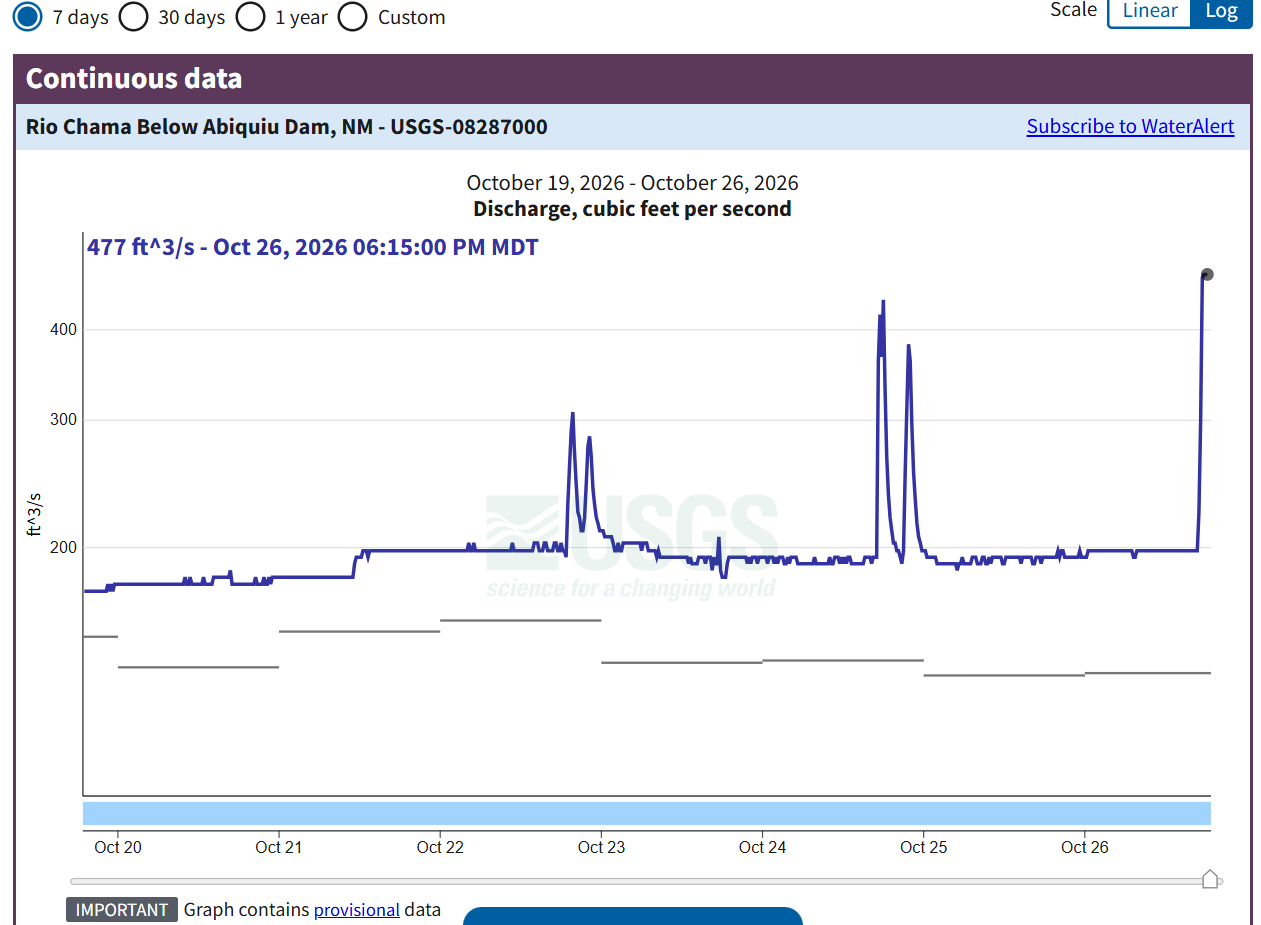Click the Oct 22 axis label
The height and width of the screenshot is (925, 1261).
[440, 847]
